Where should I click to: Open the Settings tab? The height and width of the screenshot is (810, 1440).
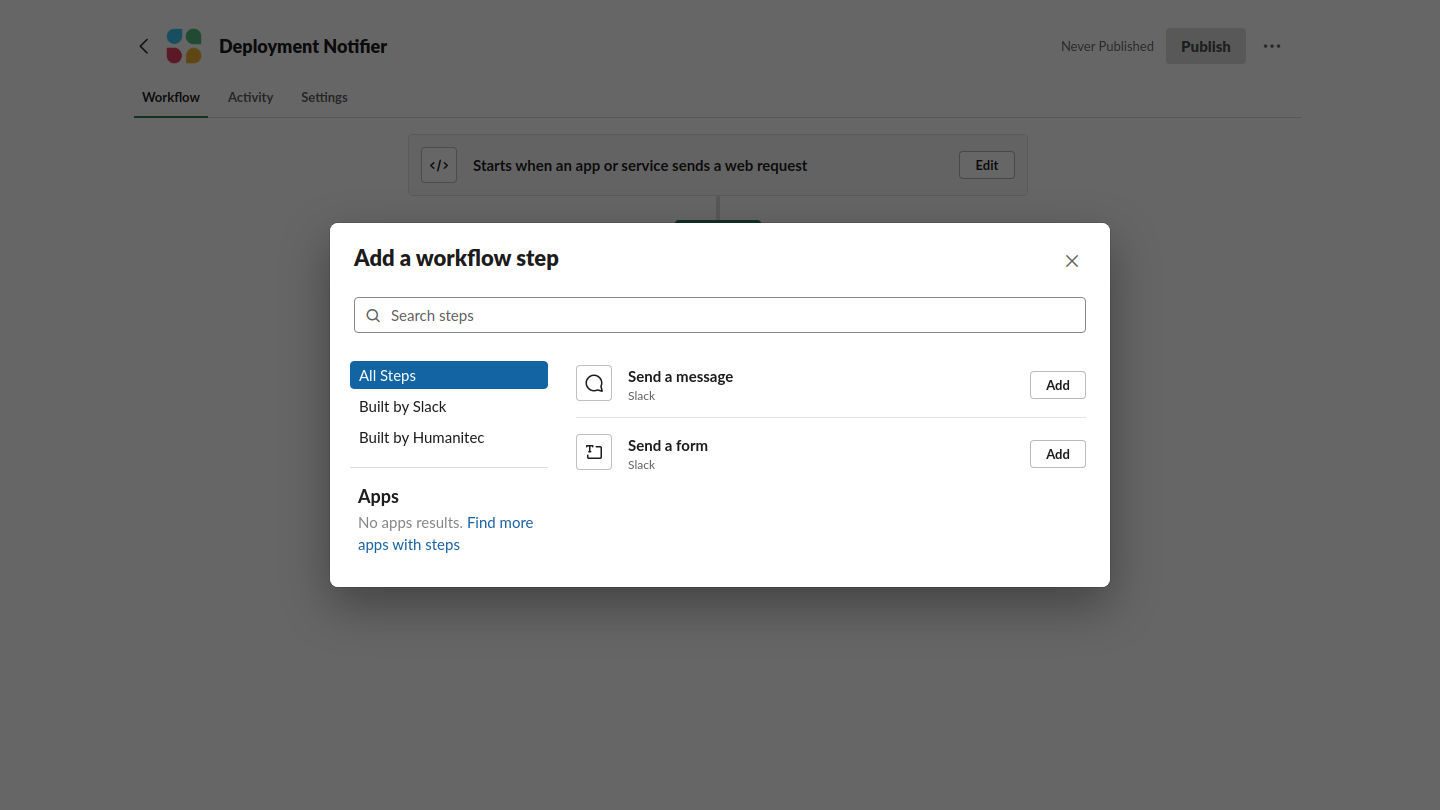(x=324, y=97)
